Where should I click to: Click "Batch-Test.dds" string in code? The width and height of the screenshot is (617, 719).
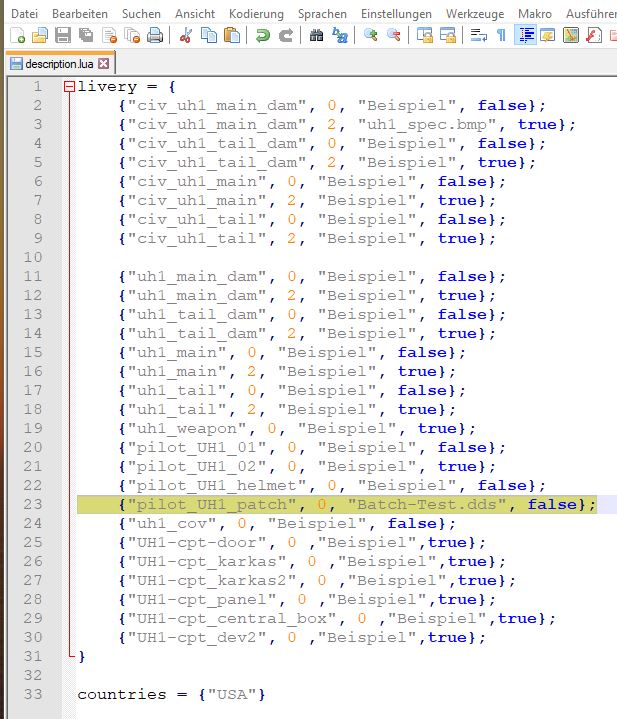coord(427,504)
